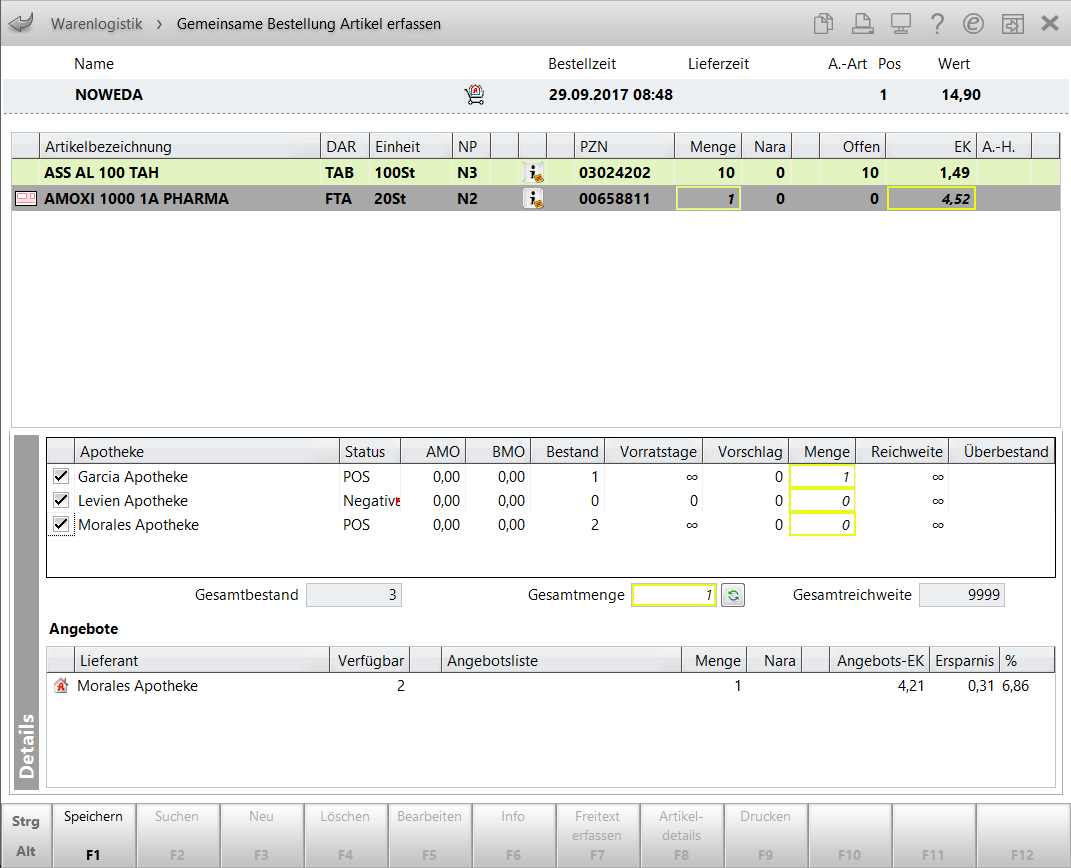Image resolution: width=1071 pixels, height=868 pixels.
Task: Click the PZN column header
Action: coord(624,147)
